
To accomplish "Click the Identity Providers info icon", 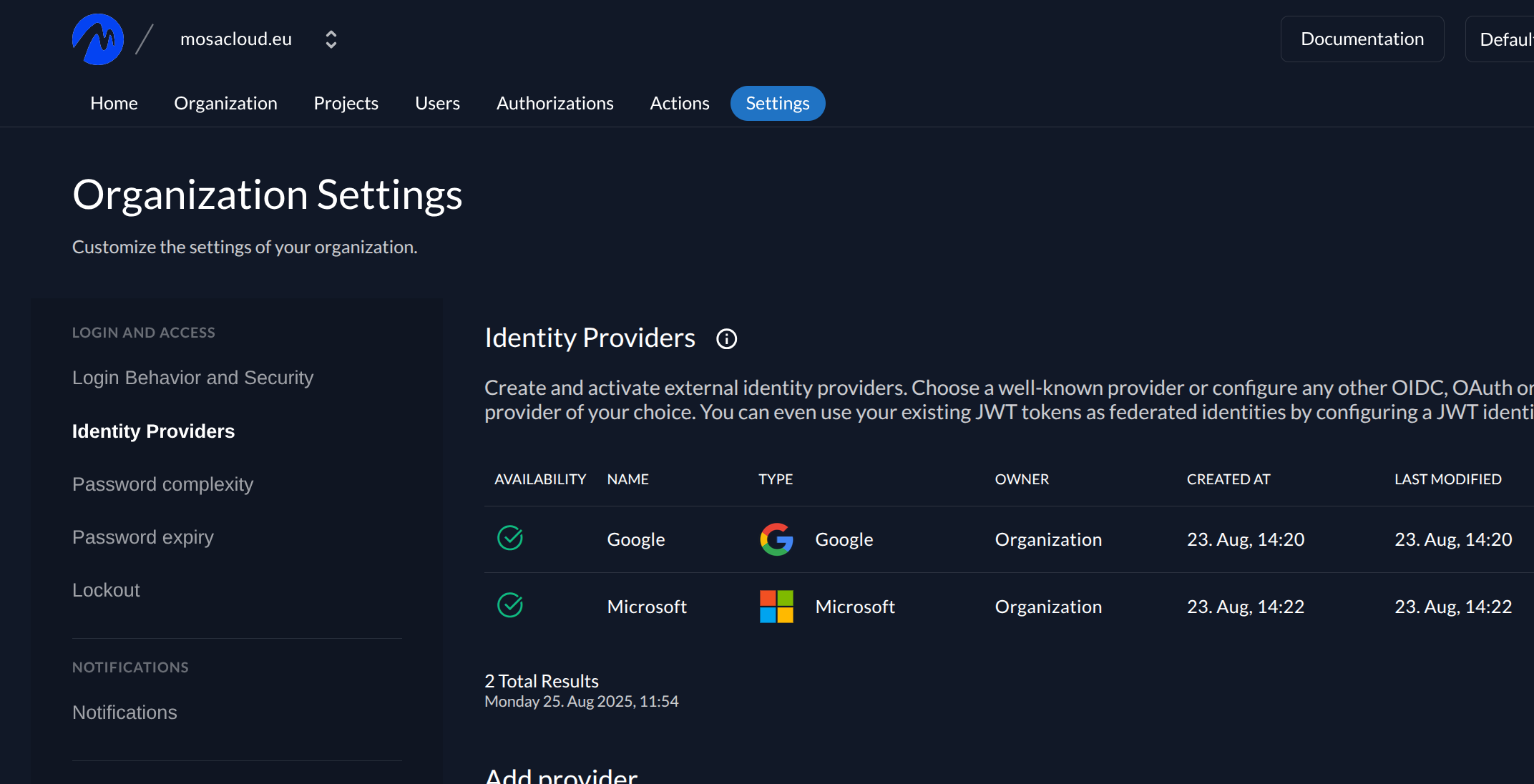I will coord(726,338).
